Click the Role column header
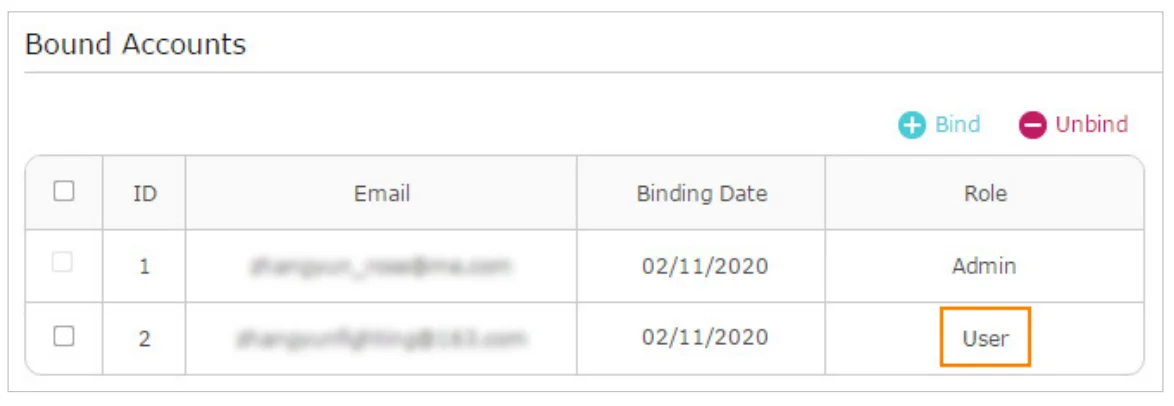 (x=985, y=194)
